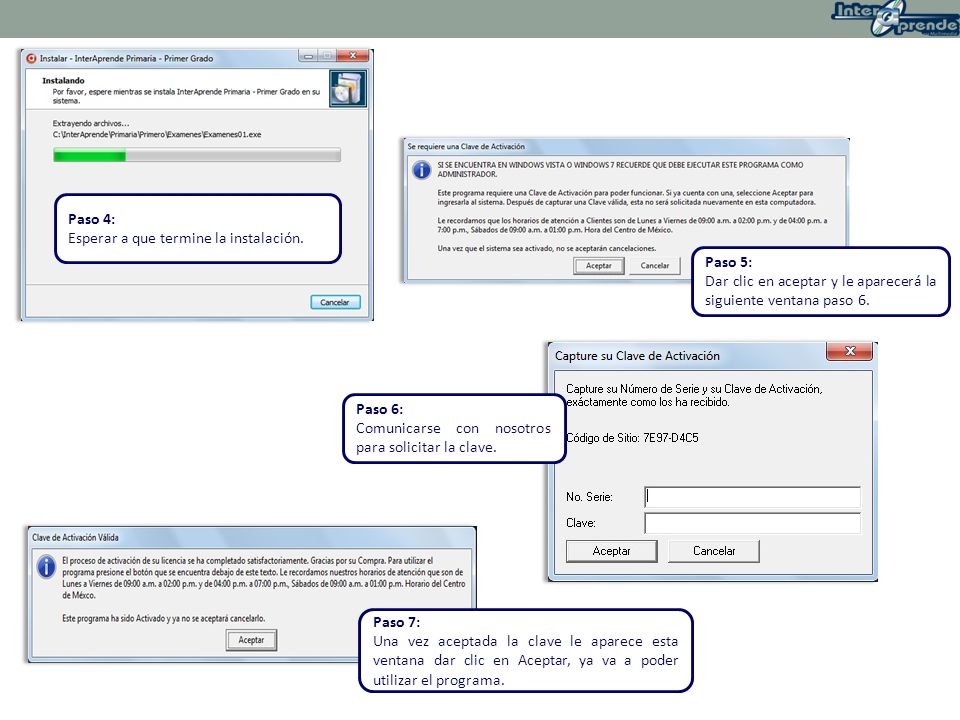Screen dimensions: 960x720
Task: Minimize the Instalar window
Action: (x=308, y=56)
